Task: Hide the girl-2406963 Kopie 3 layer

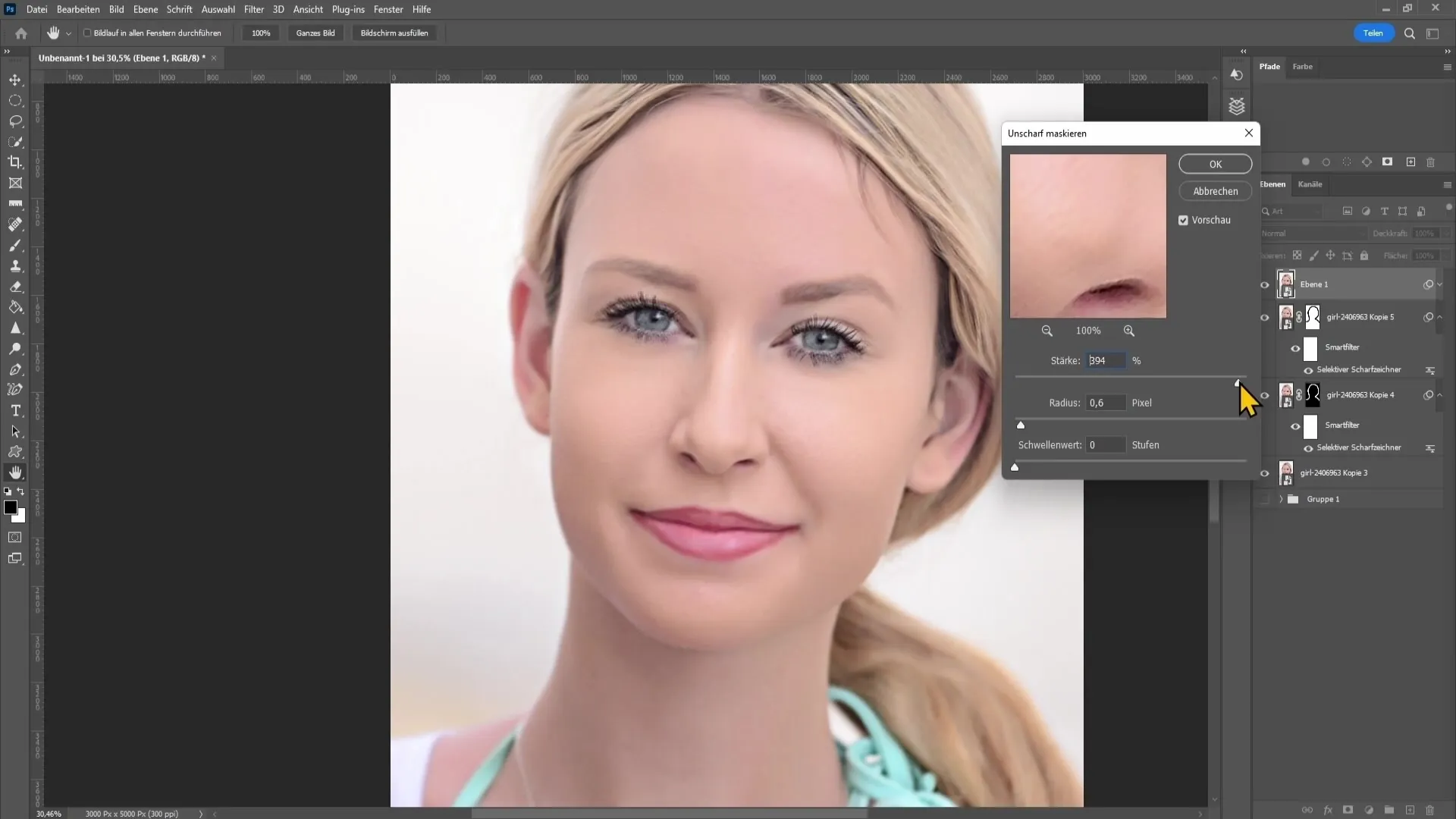Action: click(x=1265, y=474)
